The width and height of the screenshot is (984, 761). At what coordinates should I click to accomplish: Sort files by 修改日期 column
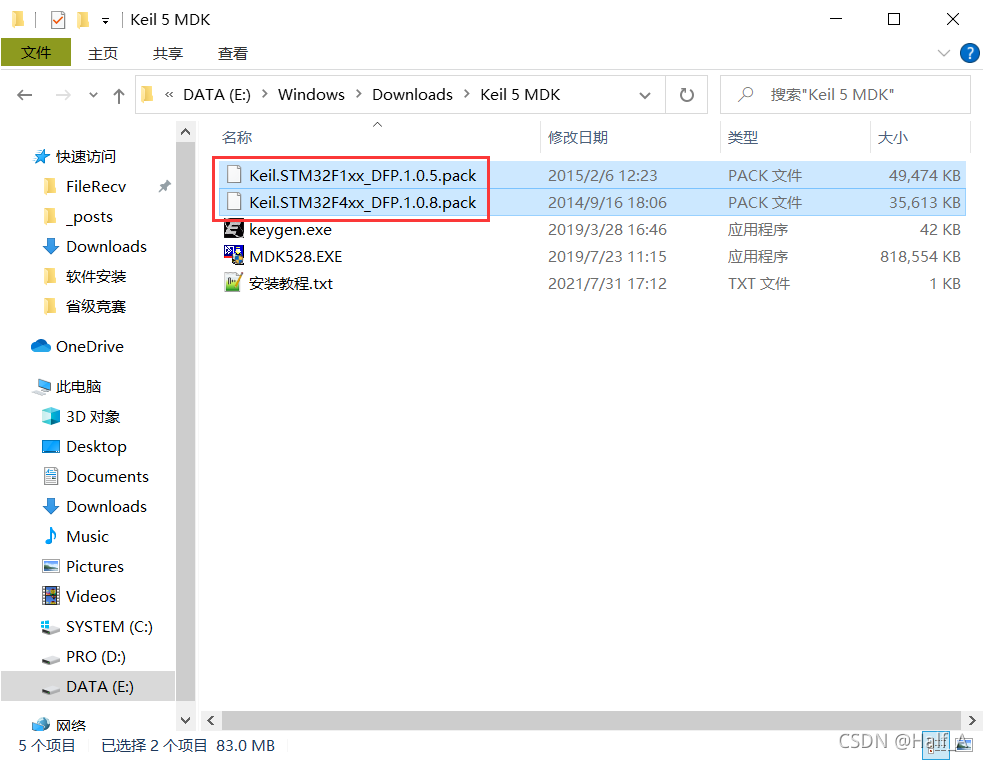pos(577,137)
